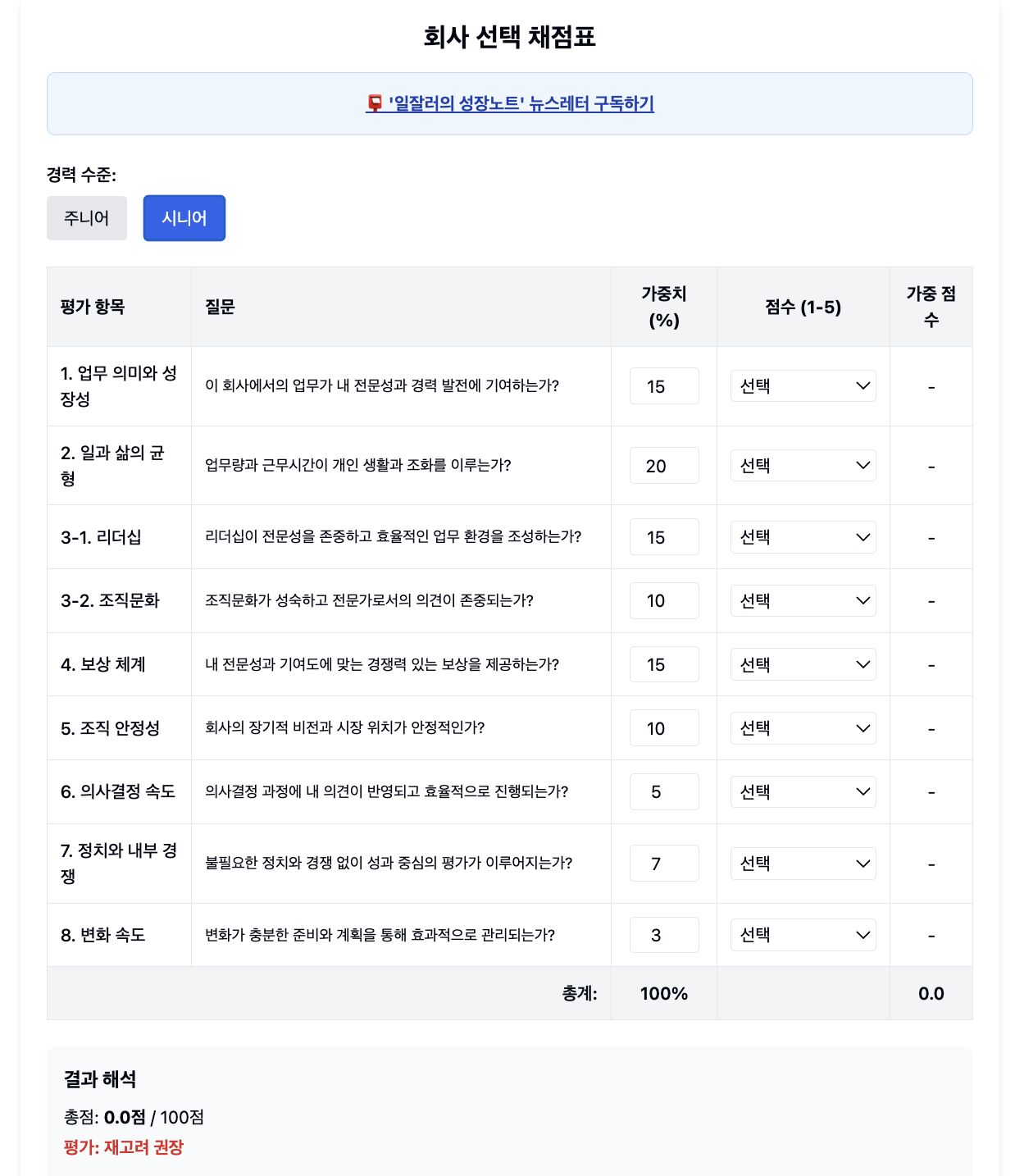Click the red pin icon beside newsletter text

point(374,103)
